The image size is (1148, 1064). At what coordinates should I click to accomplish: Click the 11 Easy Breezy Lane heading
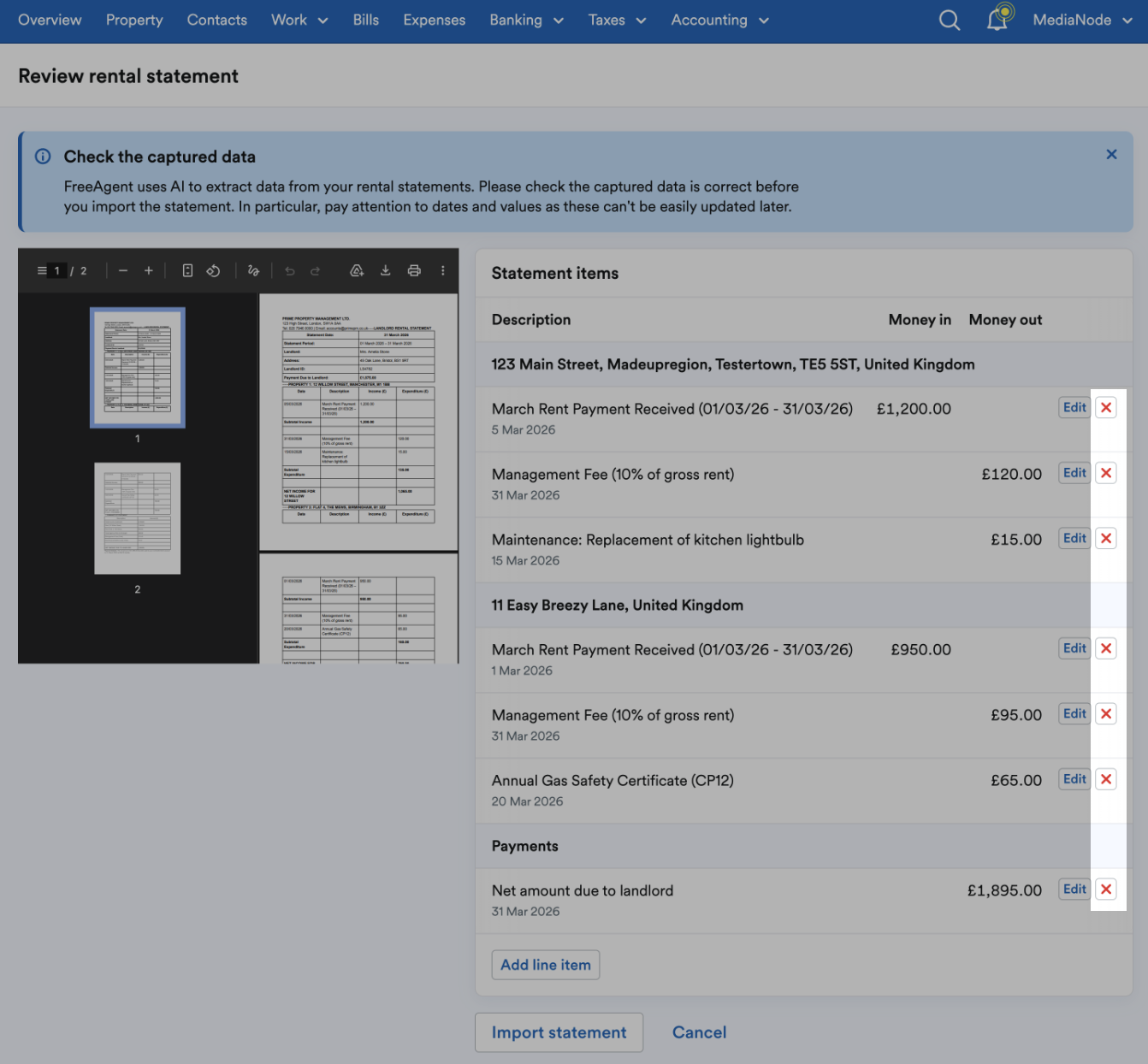point(618,606)
